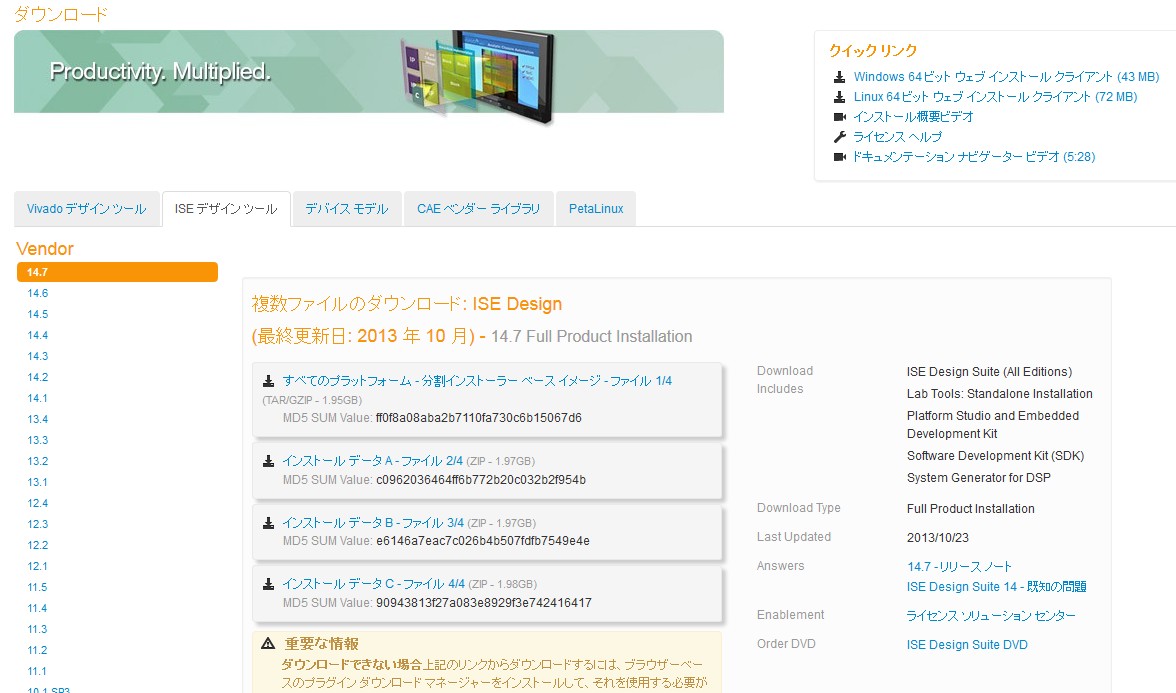Viewport: 1176px width, 693px height.
Task: Select version 14.1 in Vendor list
Action: 38,398
